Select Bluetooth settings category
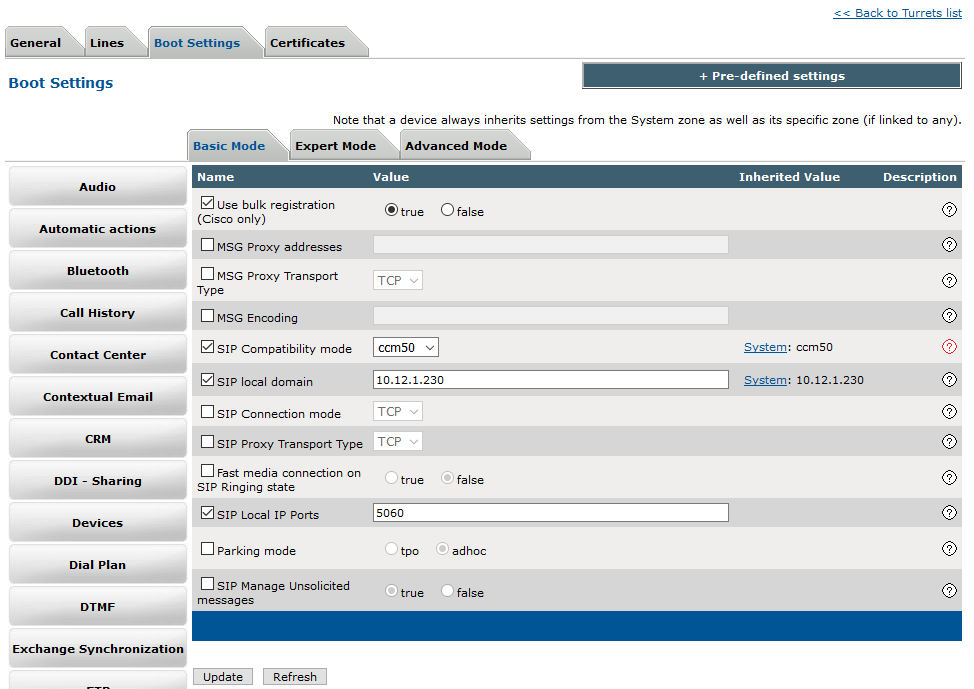Viewport: 974px width, 689px height. [x=98, y=271]
